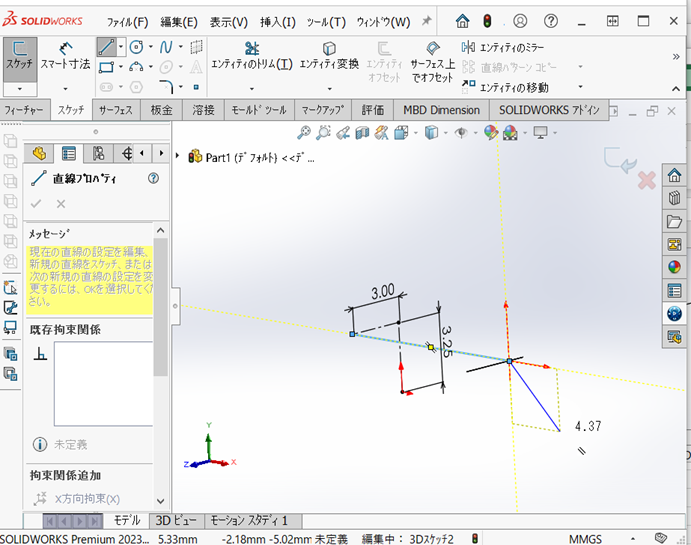Toggle the Sketch (スケッチ) mode button

[18, 55]
